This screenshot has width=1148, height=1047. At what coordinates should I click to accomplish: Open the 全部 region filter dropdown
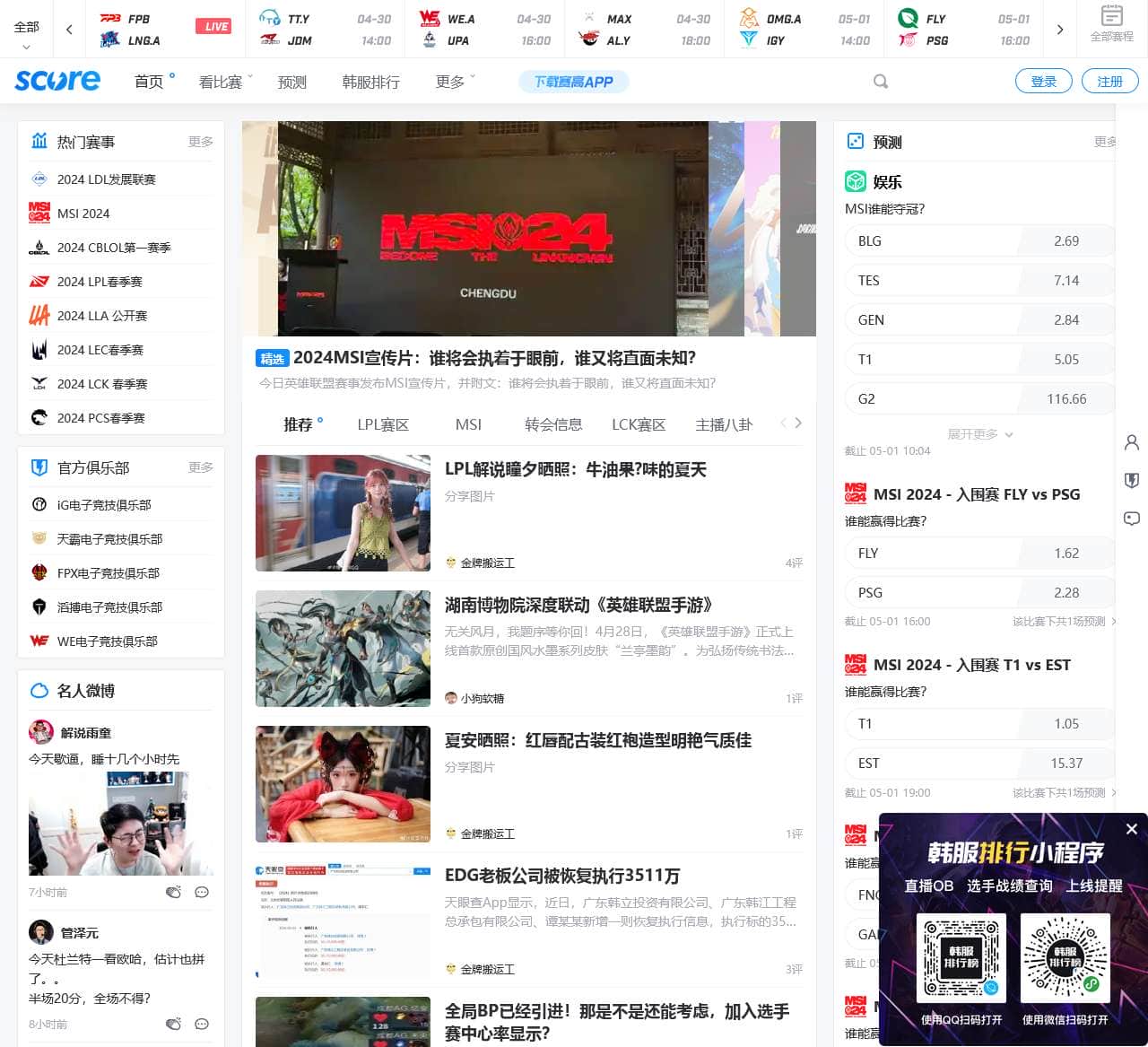tap(26, 35)
